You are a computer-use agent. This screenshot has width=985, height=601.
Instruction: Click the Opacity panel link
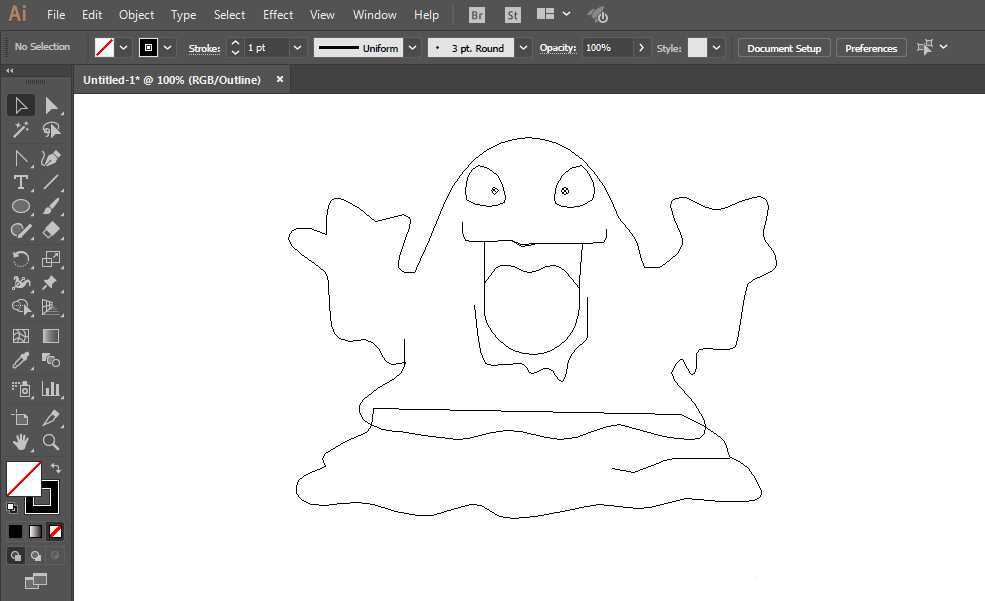pos(558,48)
